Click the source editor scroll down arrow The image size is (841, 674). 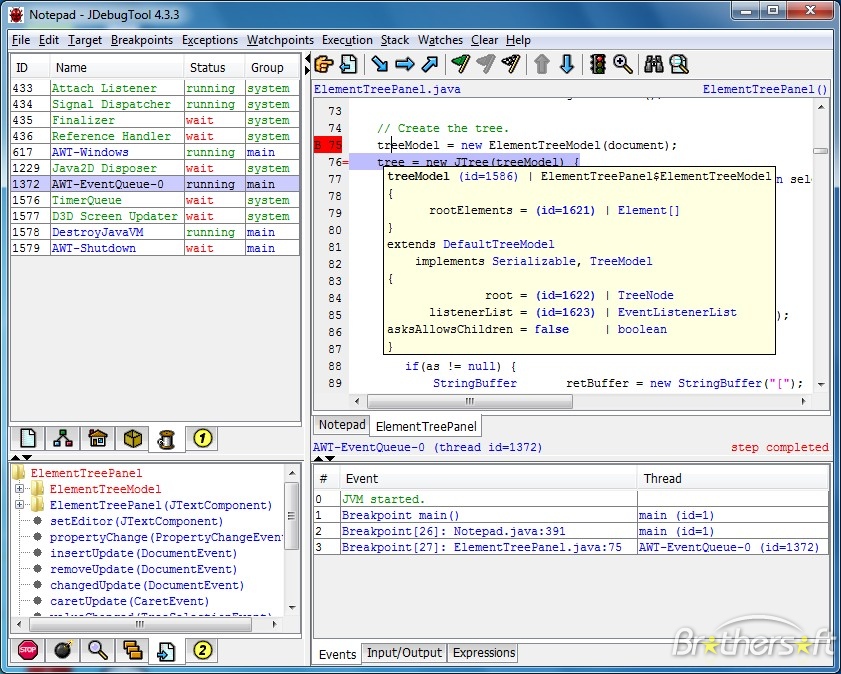pyautogui.click(x=821, y=384)
